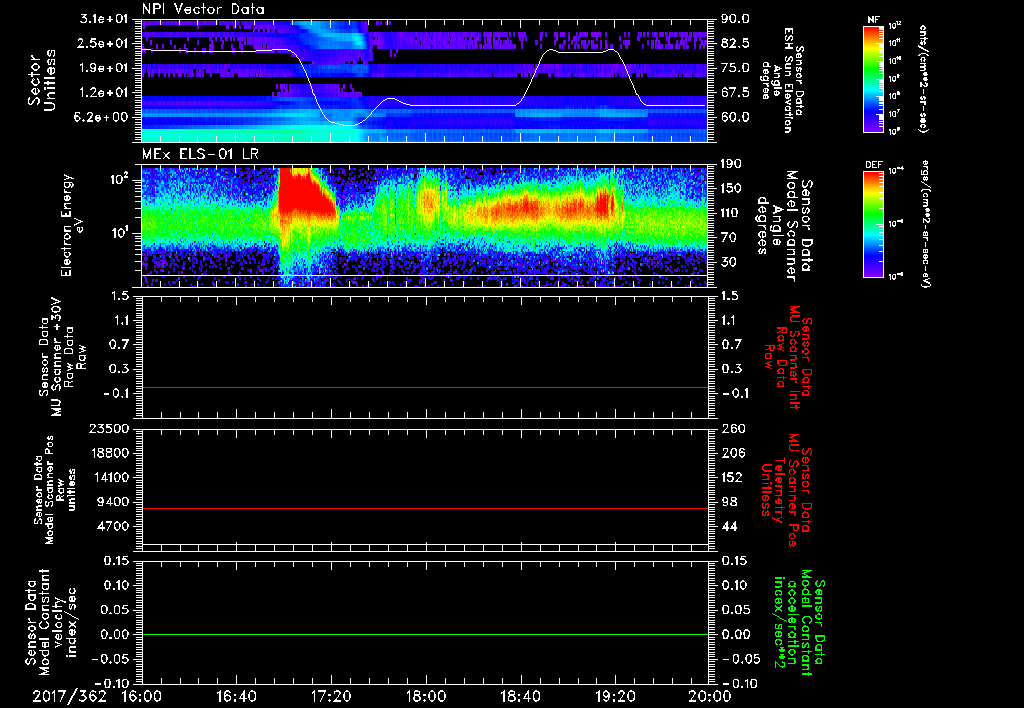The height and width of the screenshot is (708, 1024).
Task: Click the green zero line in velocity panel
Action: click(425, 634)
